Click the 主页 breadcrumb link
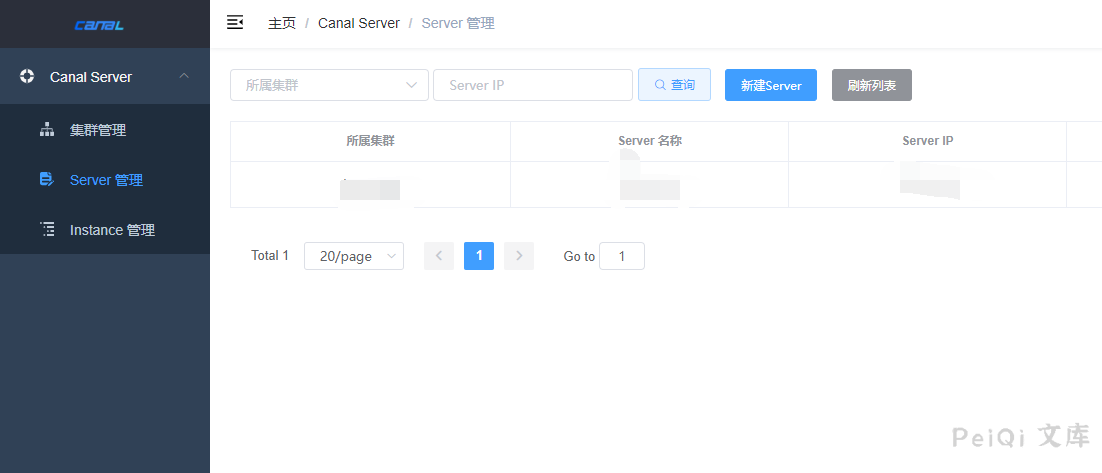Screen dimensions: 1102x473 coord(282,23)
